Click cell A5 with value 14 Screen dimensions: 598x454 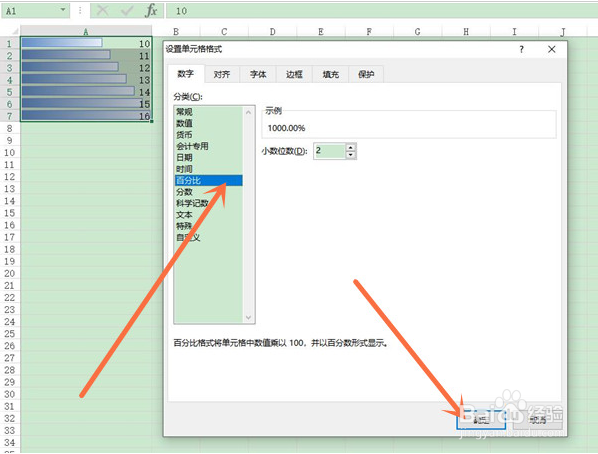[86, 92]
